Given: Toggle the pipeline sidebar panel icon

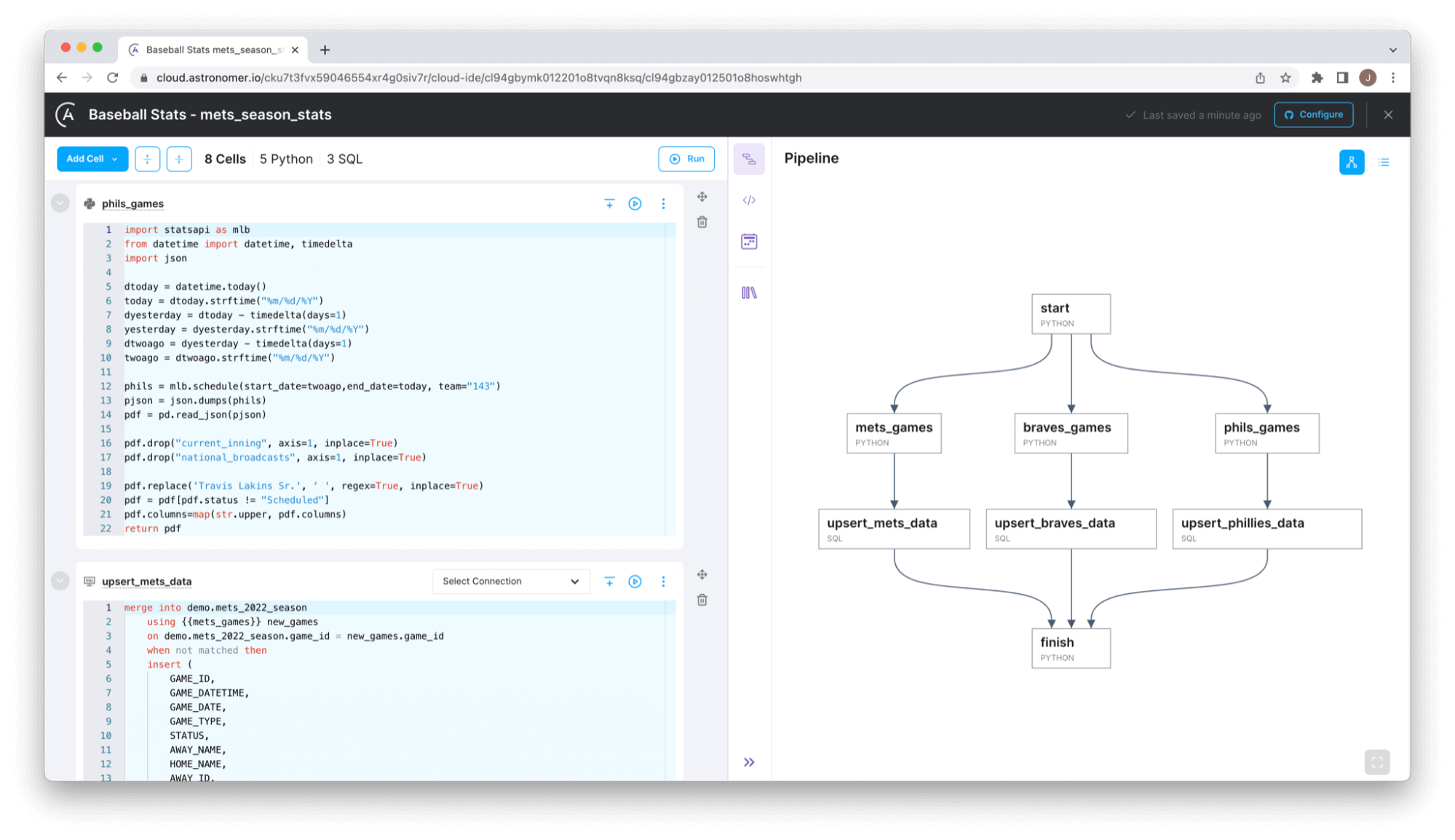Looking at the screenshot, I should tap(749, 159).
